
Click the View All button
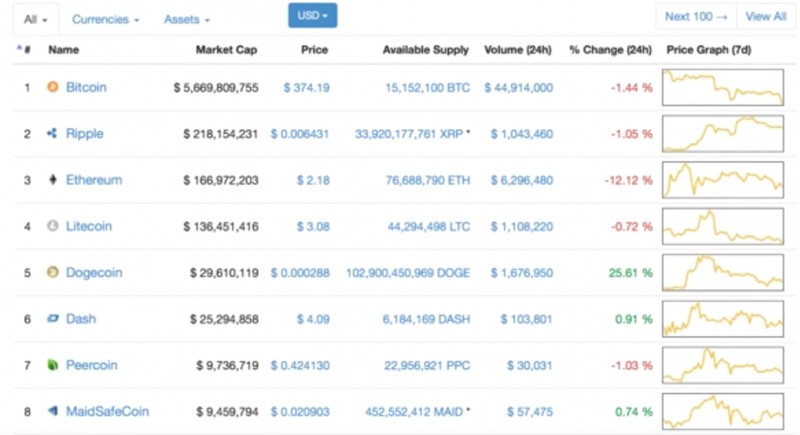[766, 16]
